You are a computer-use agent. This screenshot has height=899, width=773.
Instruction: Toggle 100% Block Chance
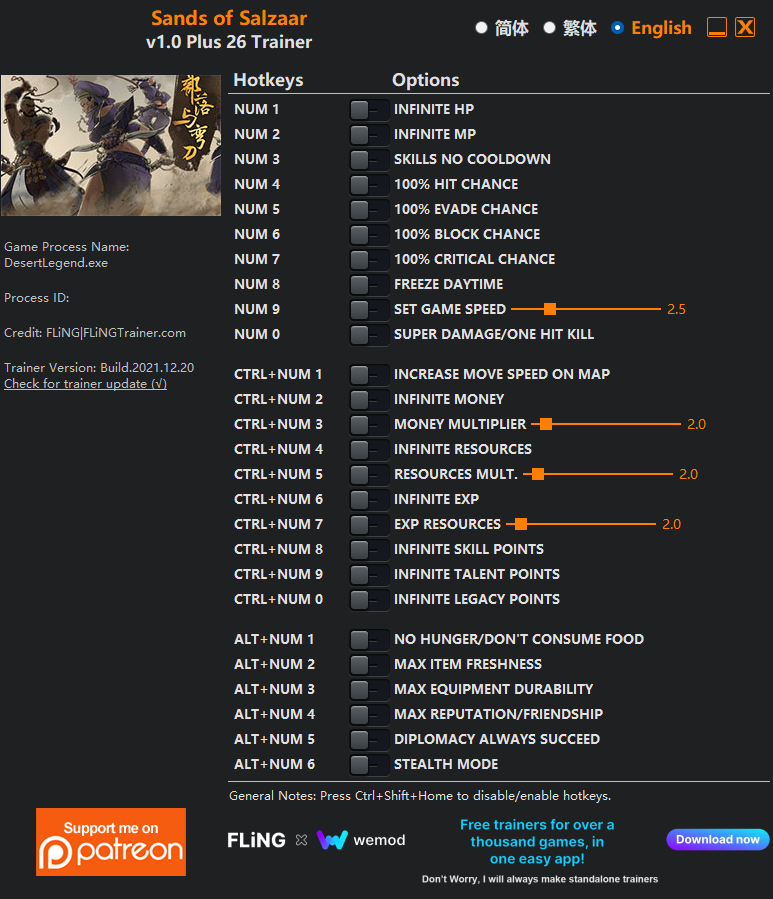point(369,234)
